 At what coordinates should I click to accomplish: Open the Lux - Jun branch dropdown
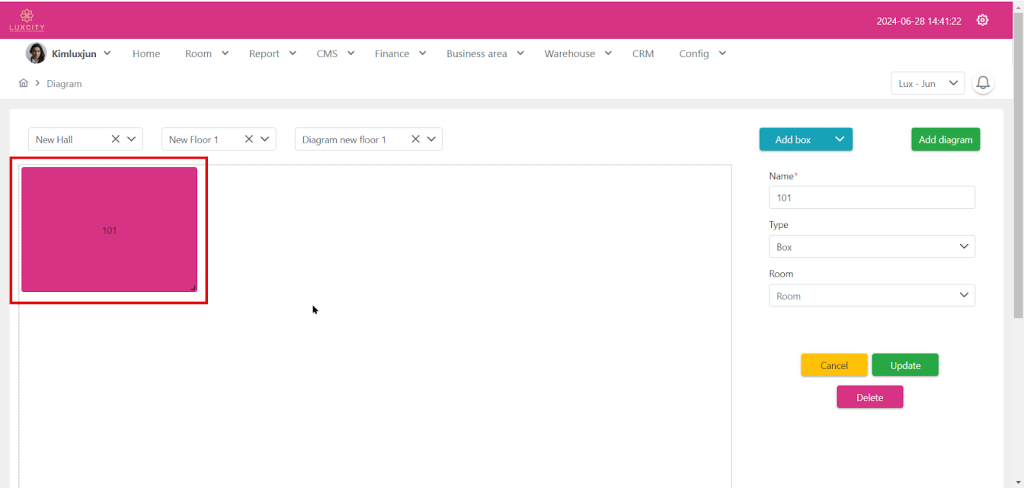click(927, 83)
